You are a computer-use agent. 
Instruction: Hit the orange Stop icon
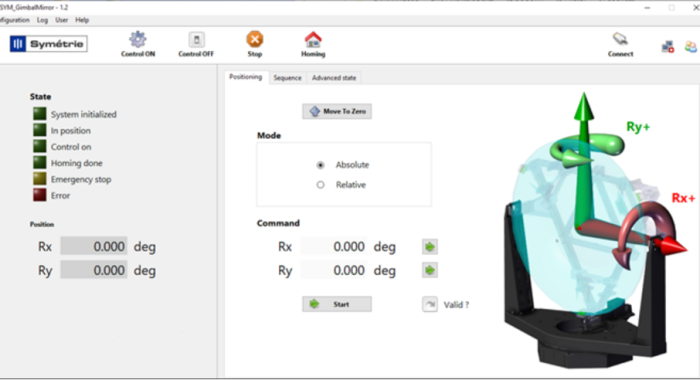coord(254,39)
